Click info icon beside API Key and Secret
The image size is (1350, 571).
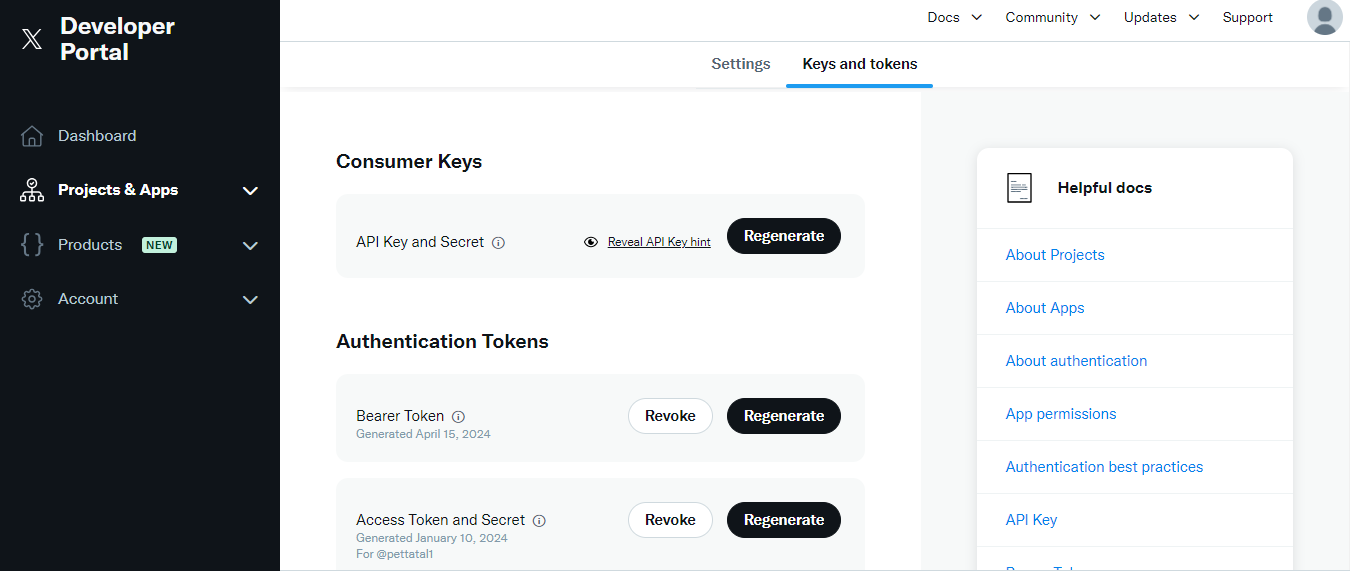pos(499,243)
